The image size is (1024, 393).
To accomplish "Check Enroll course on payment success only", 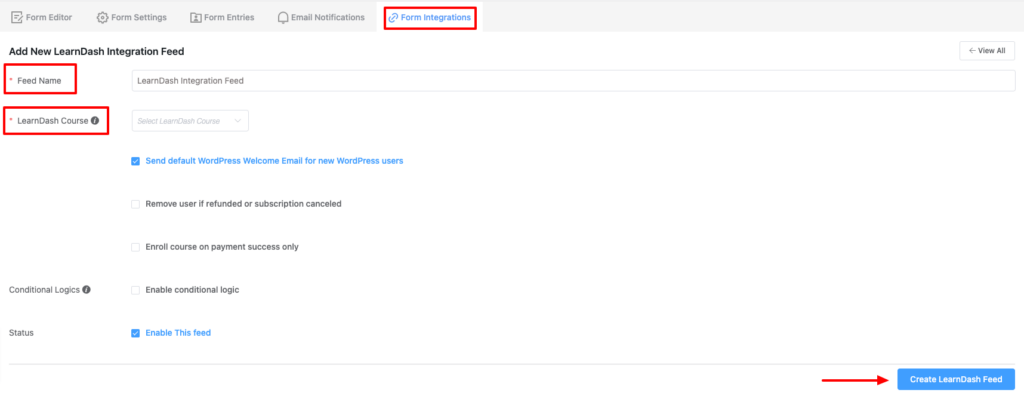I will (135, 247).
